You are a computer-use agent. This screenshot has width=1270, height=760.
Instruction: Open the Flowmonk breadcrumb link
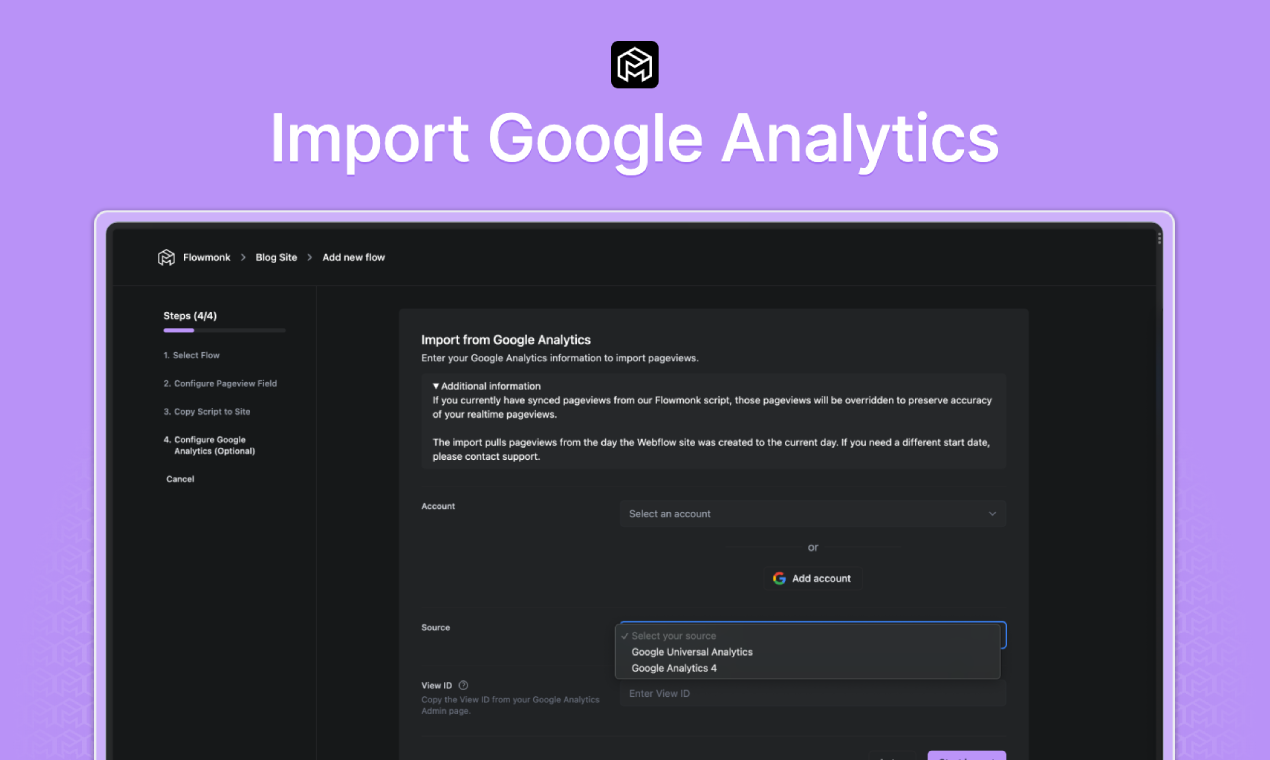(206, 258)
